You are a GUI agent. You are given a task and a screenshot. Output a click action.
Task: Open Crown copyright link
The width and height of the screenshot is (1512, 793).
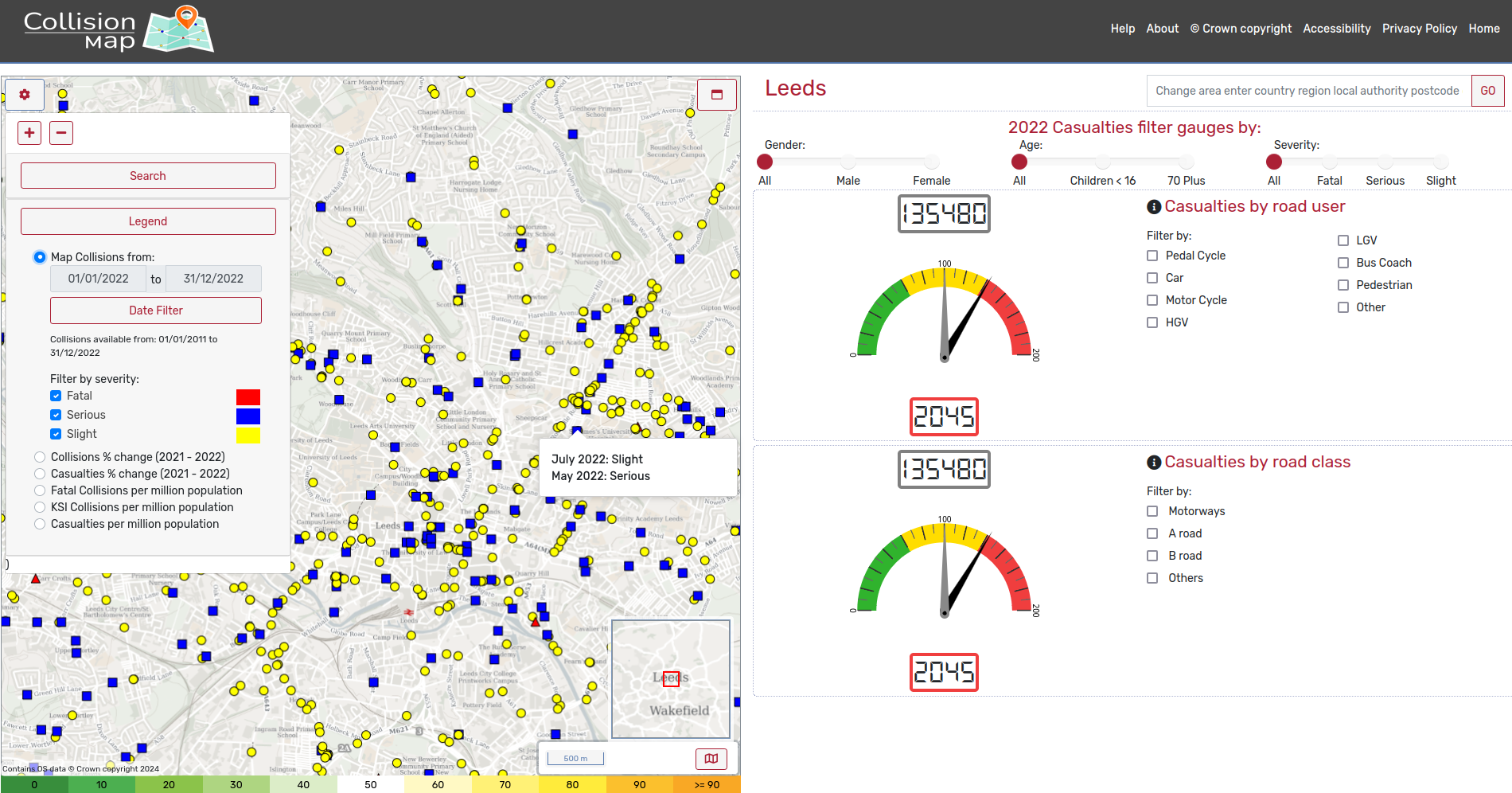pyautogui.click(x=1241, y=29)
